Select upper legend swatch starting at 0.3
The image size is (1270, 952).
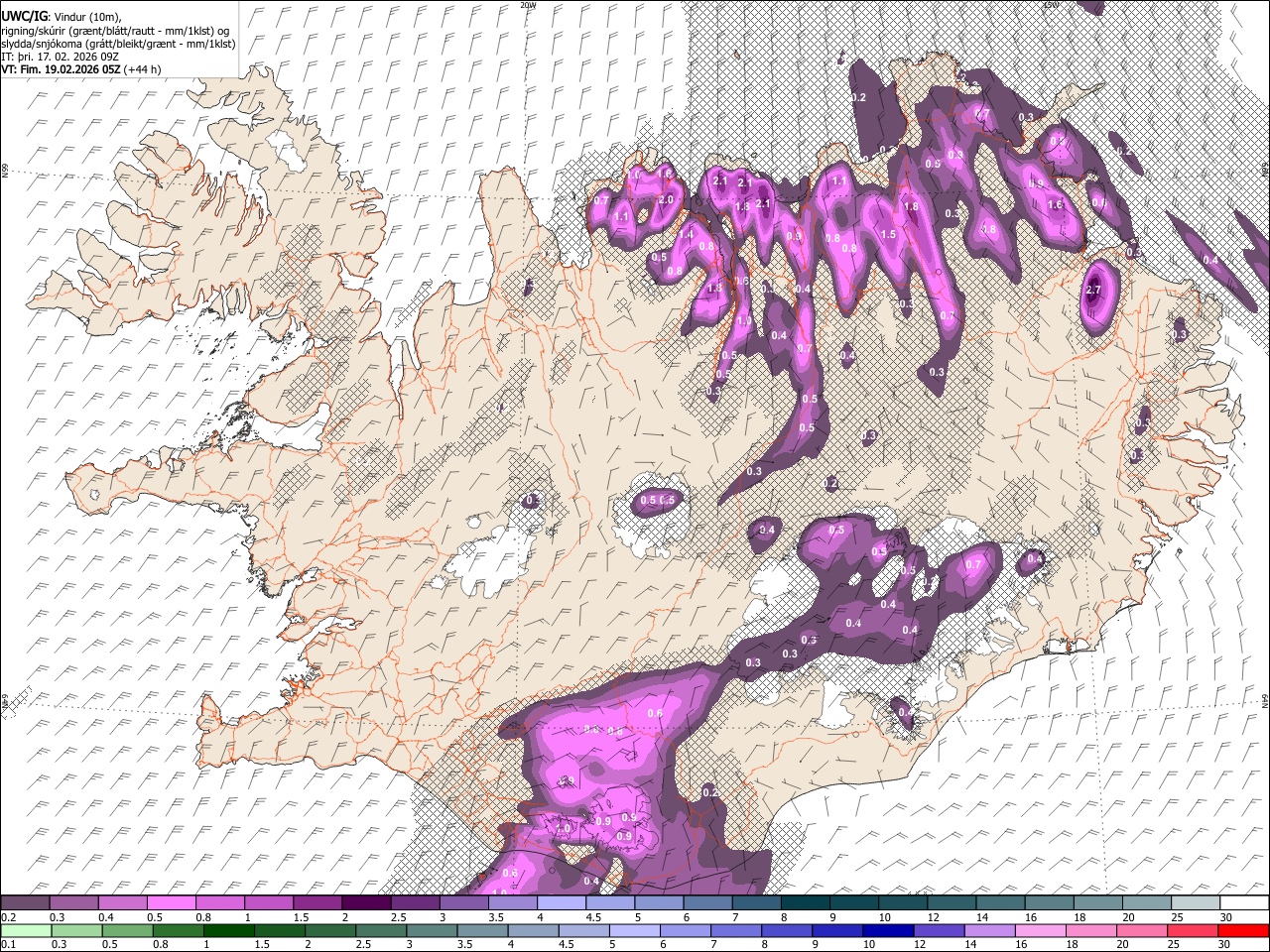pos(74,903)
